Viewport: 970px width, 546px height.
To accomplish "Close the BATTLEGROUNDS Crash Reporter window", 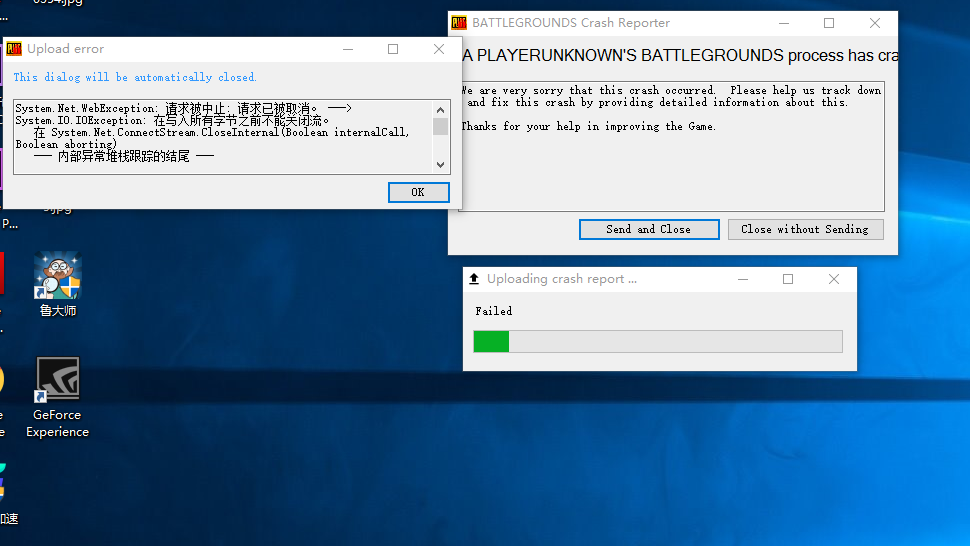I will point(875,23).
